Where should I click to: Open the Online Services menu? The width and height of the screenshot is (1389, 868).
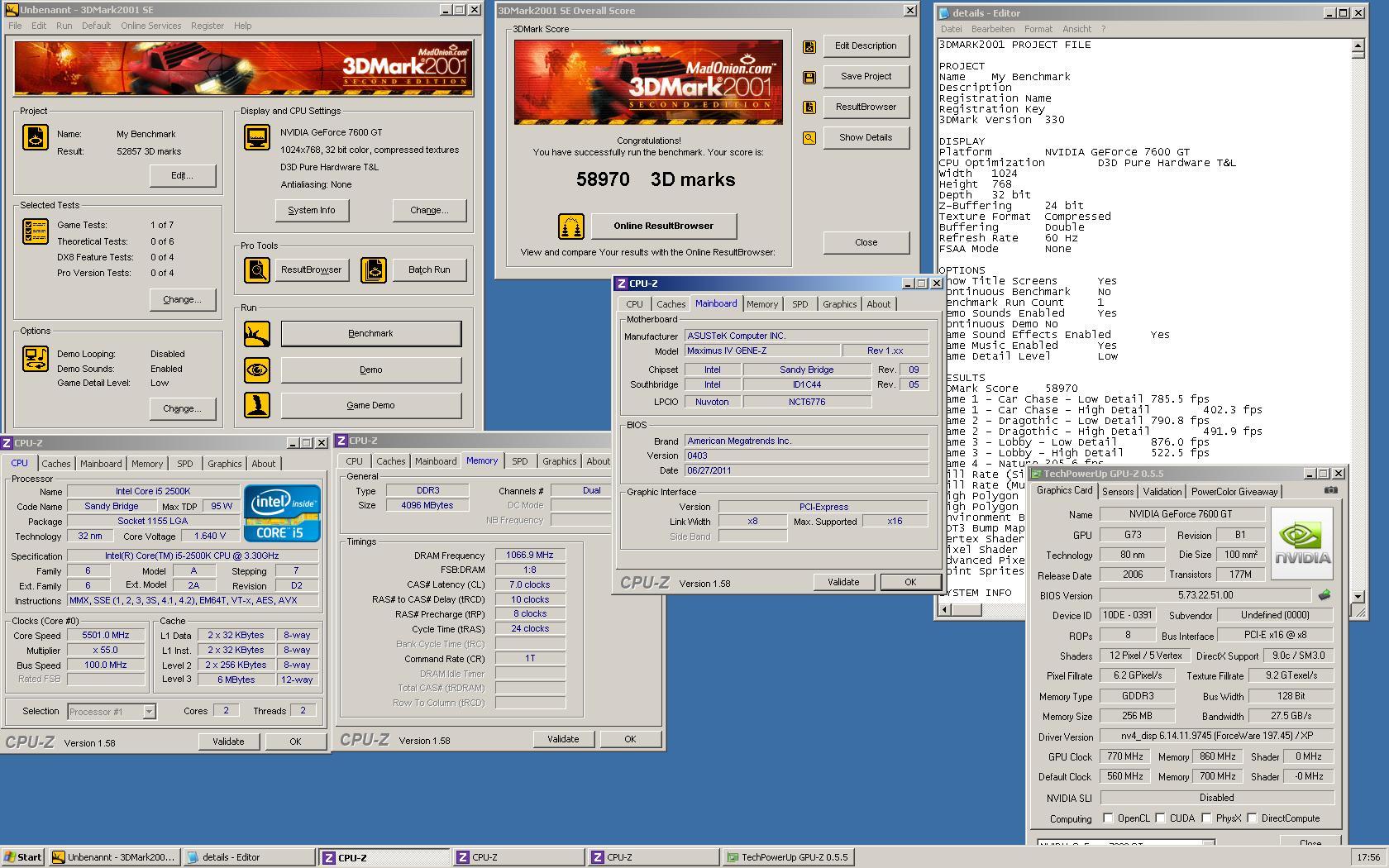coord(150,26)
